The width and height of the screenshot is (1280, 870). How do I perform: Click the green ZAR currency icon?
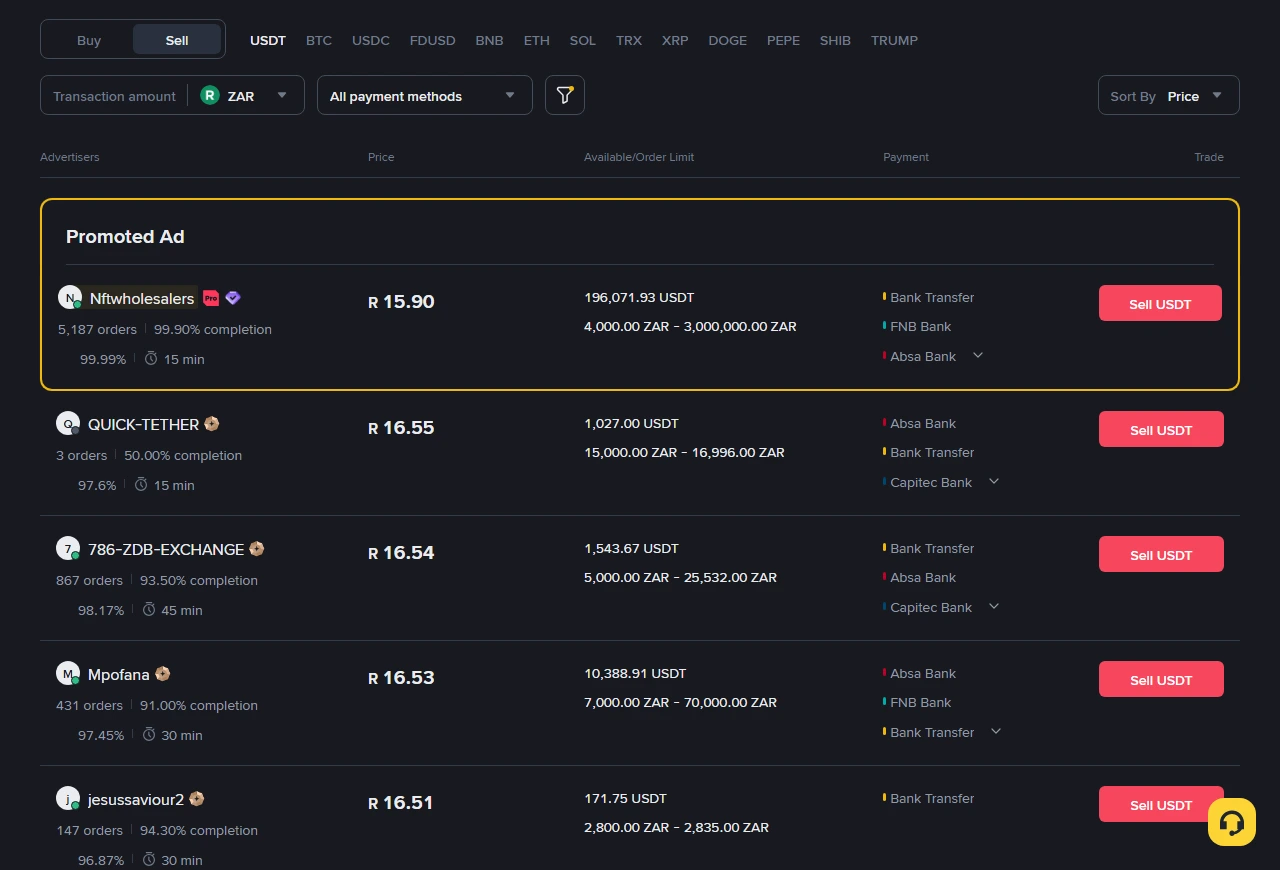coord(210,95)
